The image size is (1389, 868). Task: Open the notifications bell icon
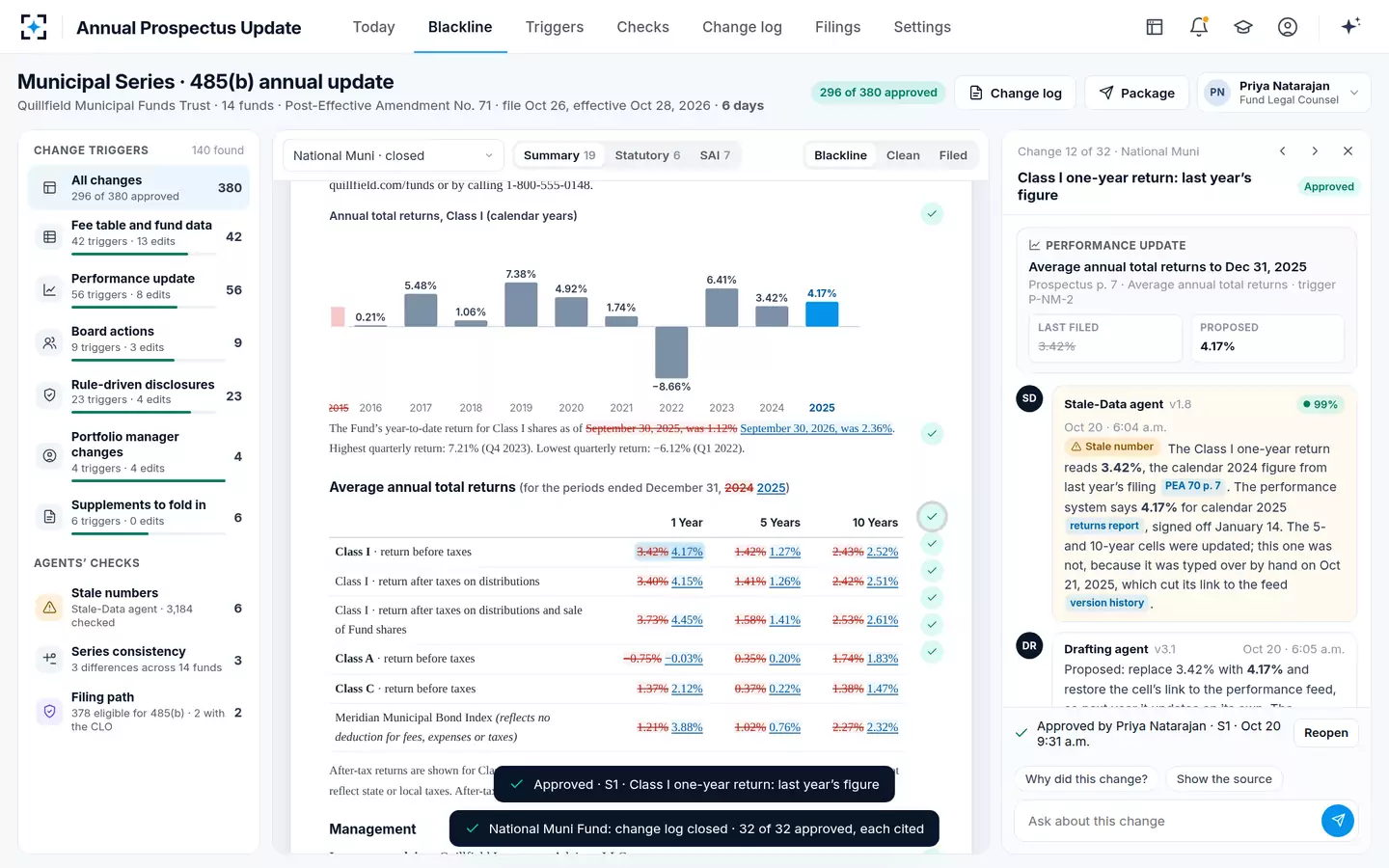[1199, 27]
